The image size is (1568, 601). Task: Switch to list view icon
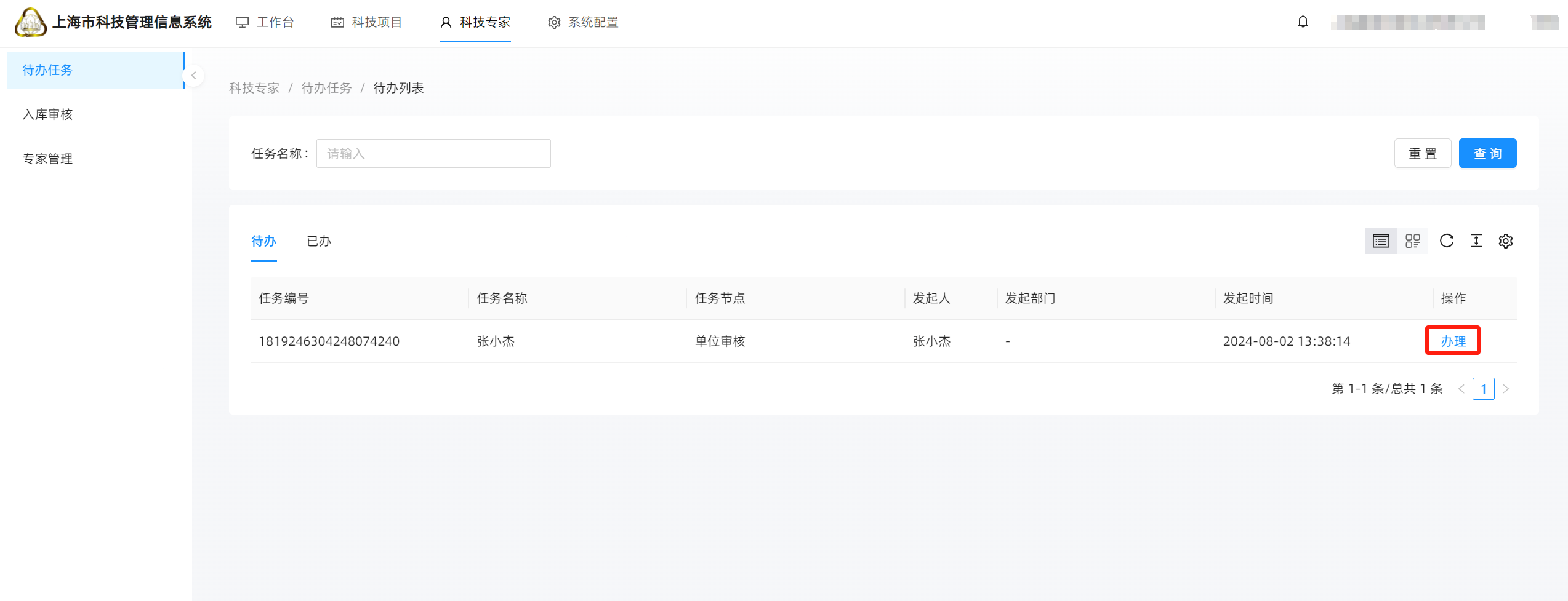point(1381,241)
